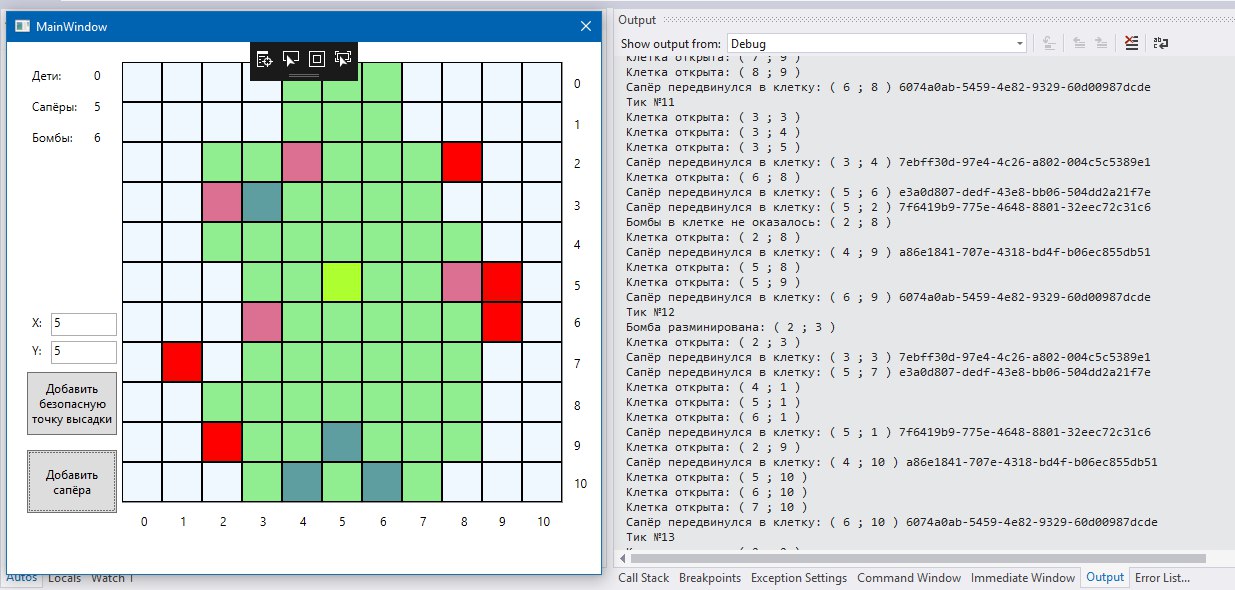Click Добавить безопасную точку высадки button
The image size is (1235, 590).
[x=72, y=403]
